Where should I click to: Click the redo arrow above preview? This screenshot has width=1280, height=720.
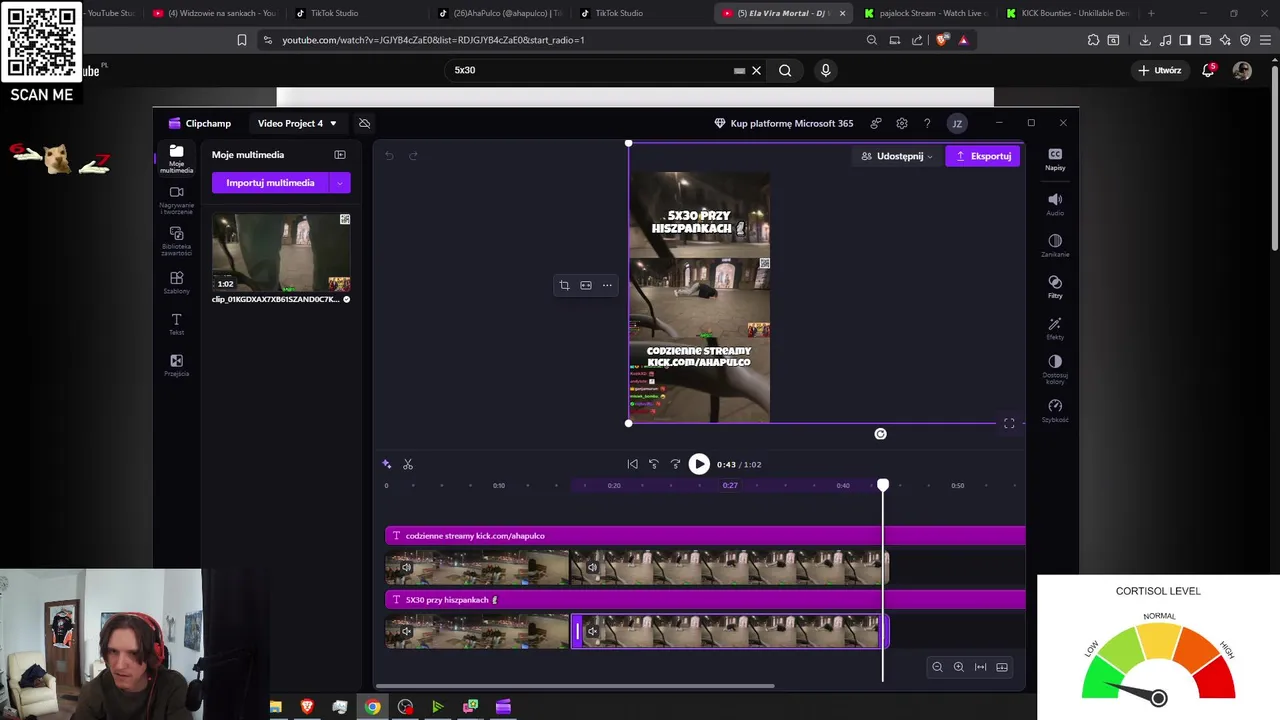click(x=413, y=155)
